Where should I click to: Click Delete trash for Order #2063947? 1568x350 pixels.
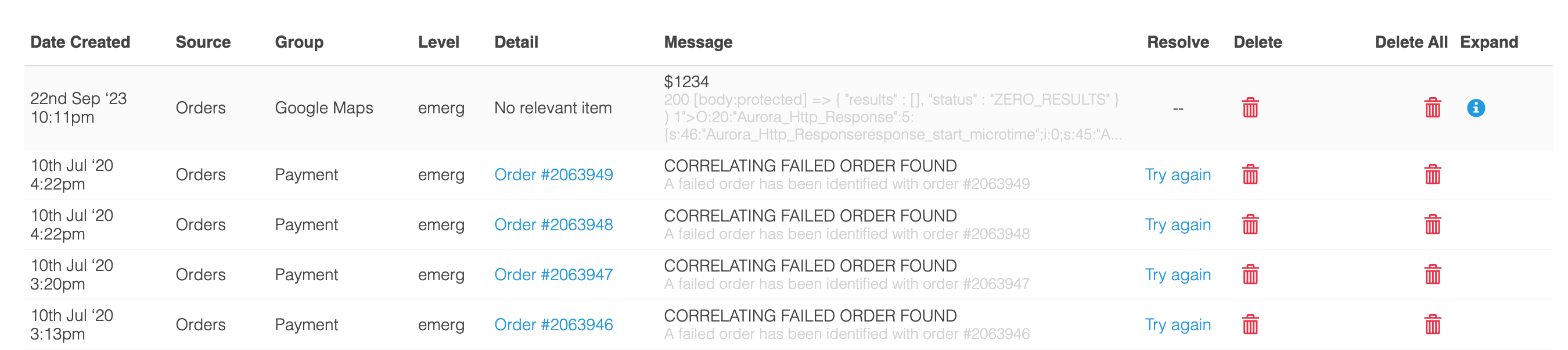coord(1250,274)
